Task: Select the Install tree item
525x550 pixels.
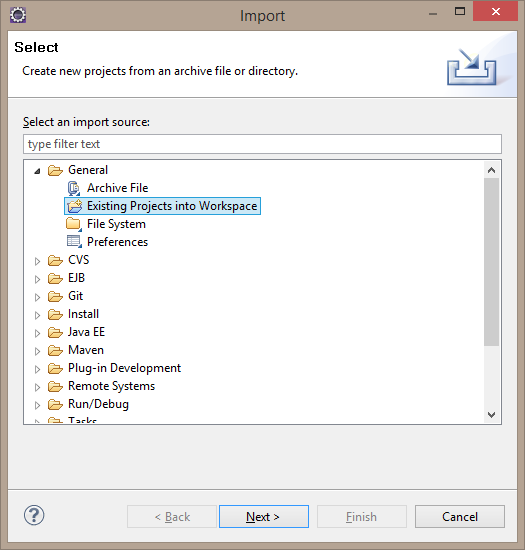Action: [x=83, y=314]
